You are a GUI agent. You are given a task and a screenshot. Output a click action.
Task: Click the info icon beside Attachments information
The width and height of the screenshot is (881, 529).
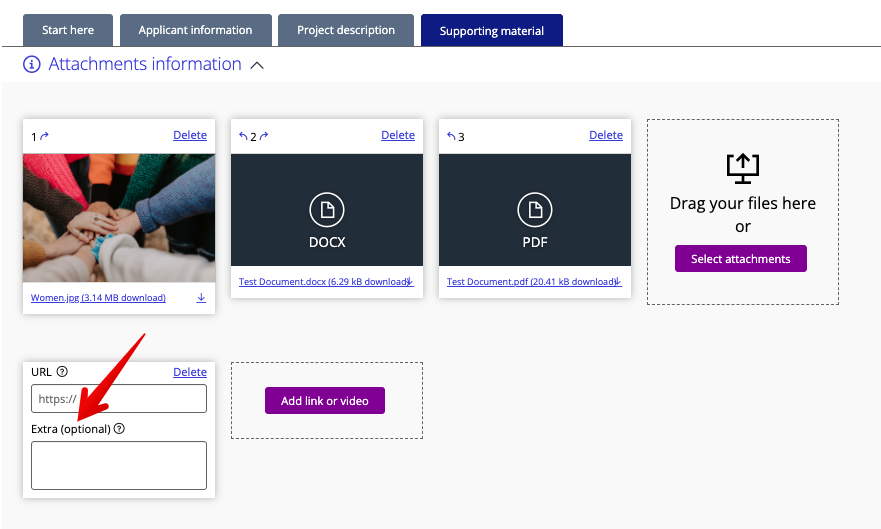(32, 65)
